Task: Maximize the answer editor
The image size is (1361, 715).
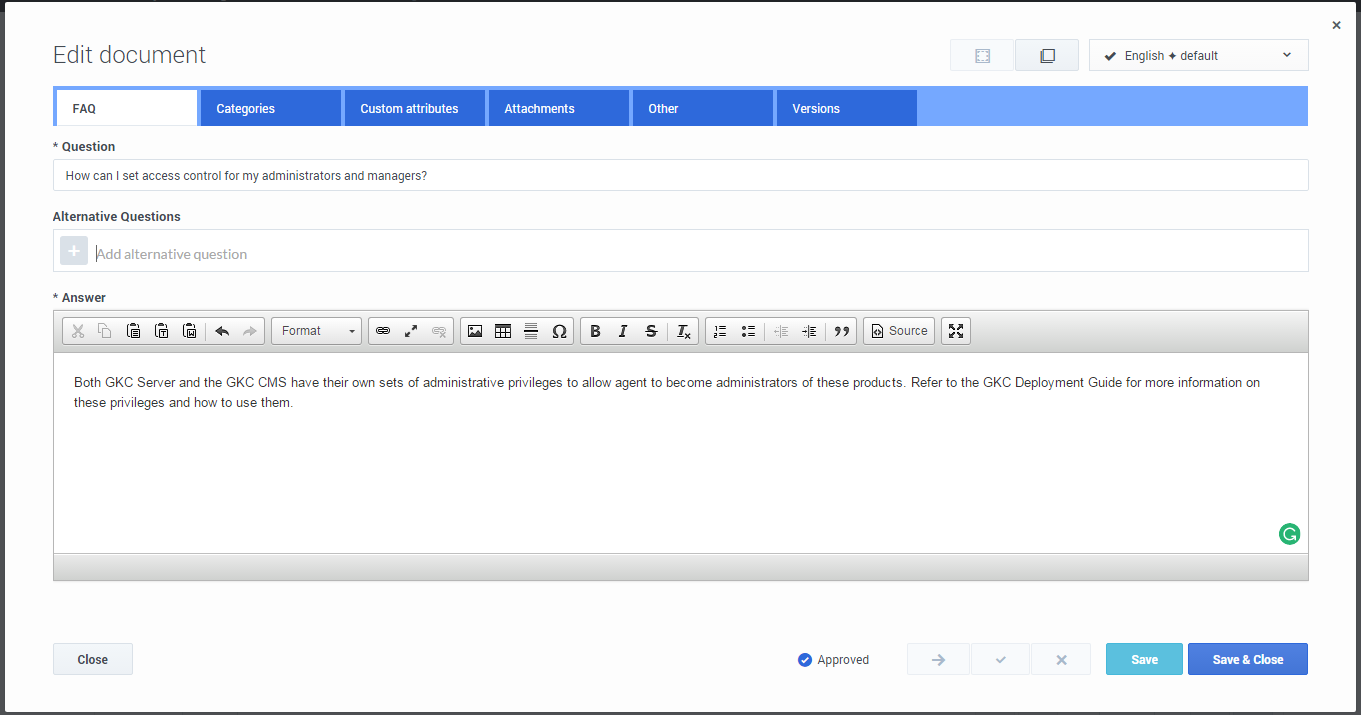Action: (956, 331)
